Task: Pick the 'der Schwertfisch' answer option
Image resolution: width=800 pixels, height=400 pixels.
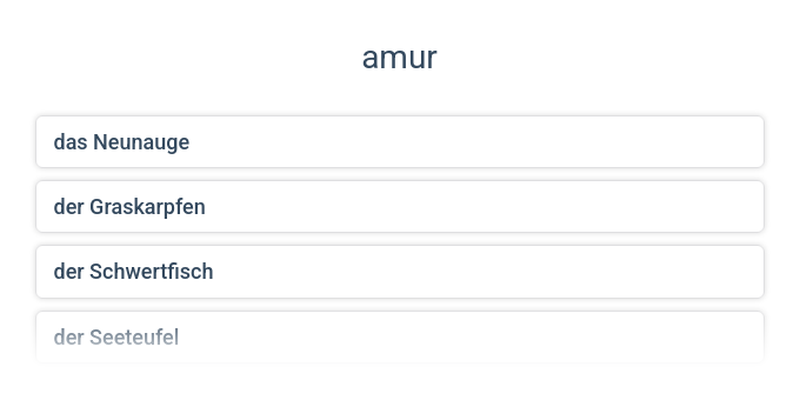Action: pyautogui.click(x=400, y=271)
